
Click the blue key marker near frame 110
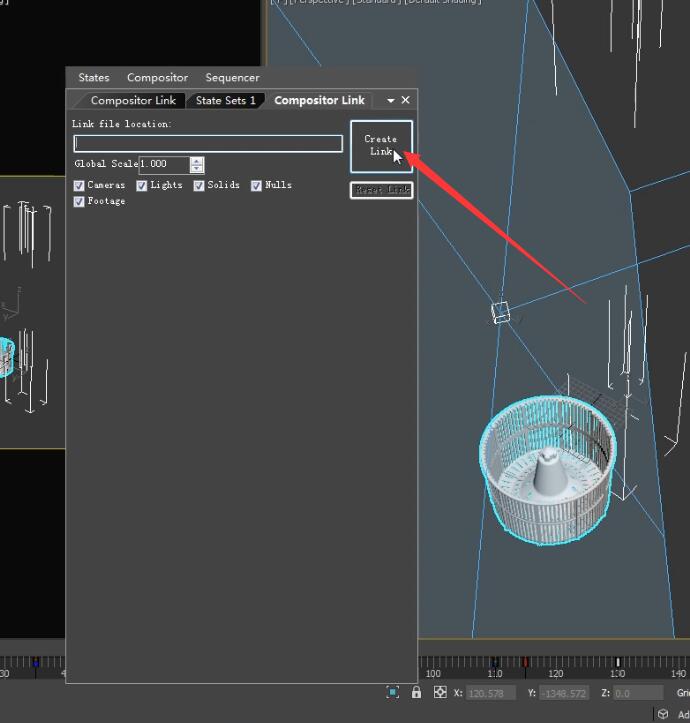tap(495, 663)
